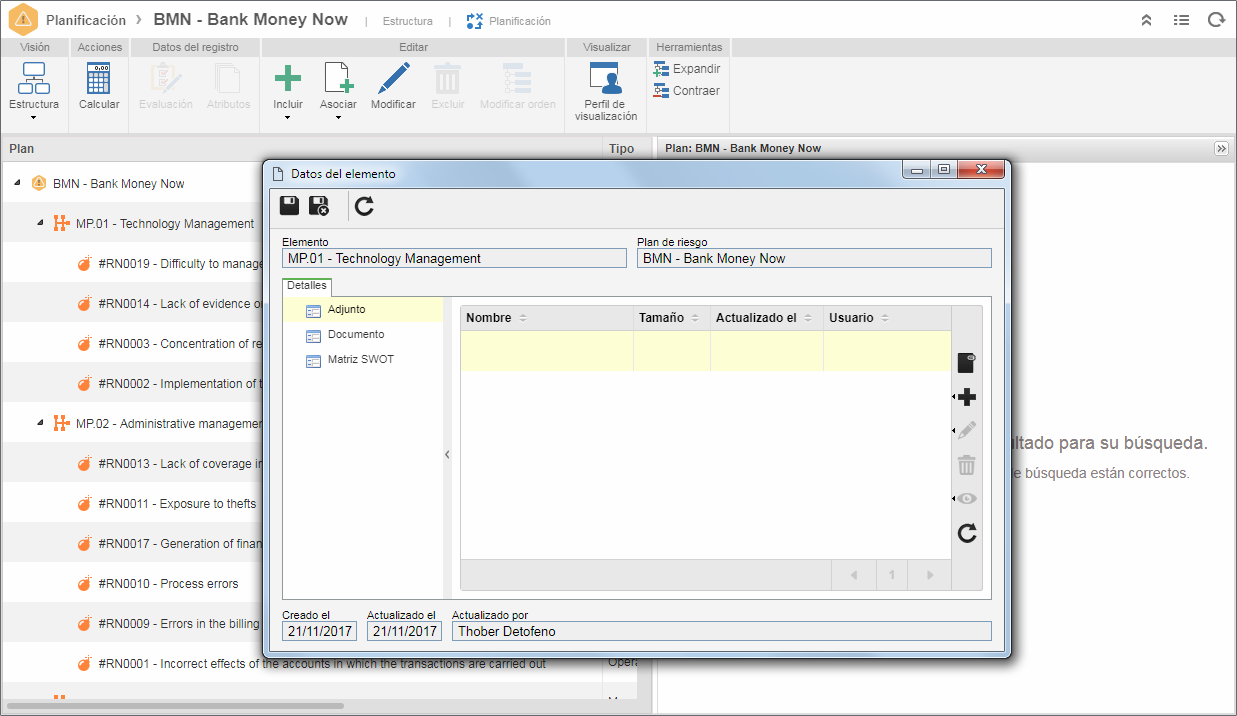The width and height of the screenshot is (1237, 716).
Task: Click the Elemento field
Action: (454, 258)
